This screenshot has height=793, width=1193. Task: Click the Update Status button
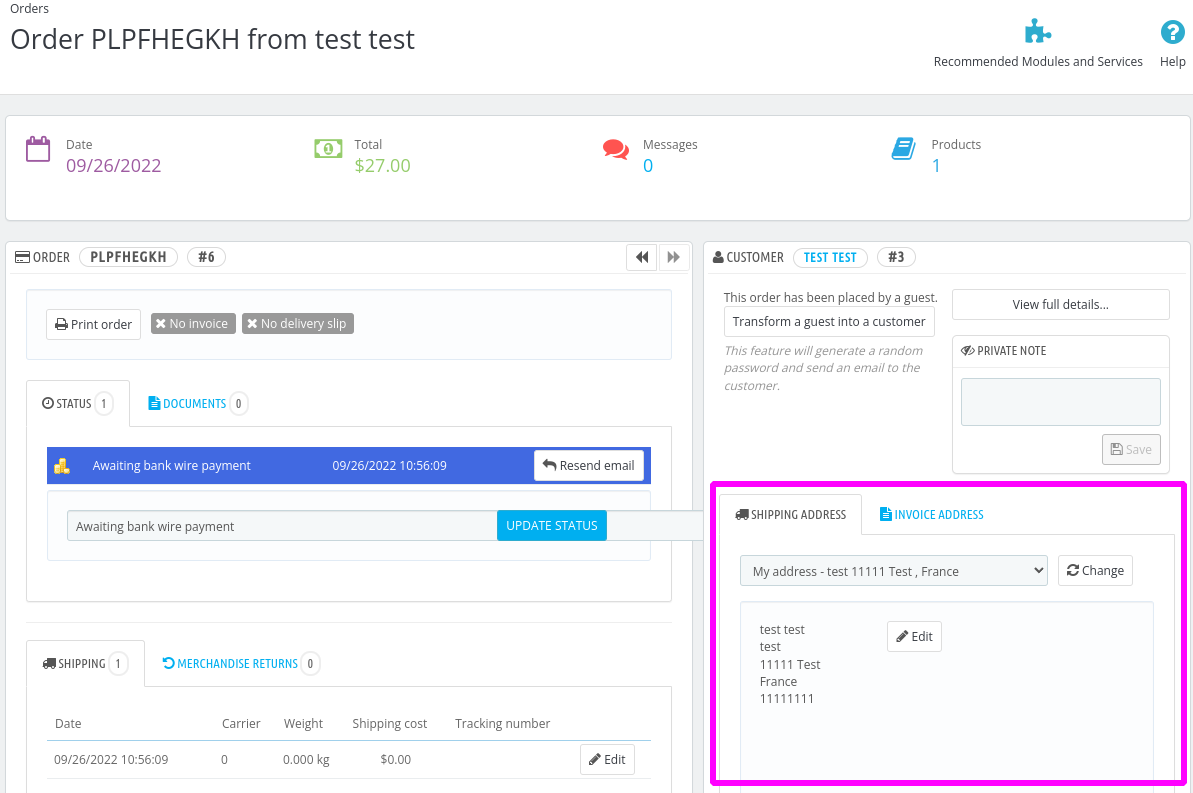[552, 526]
